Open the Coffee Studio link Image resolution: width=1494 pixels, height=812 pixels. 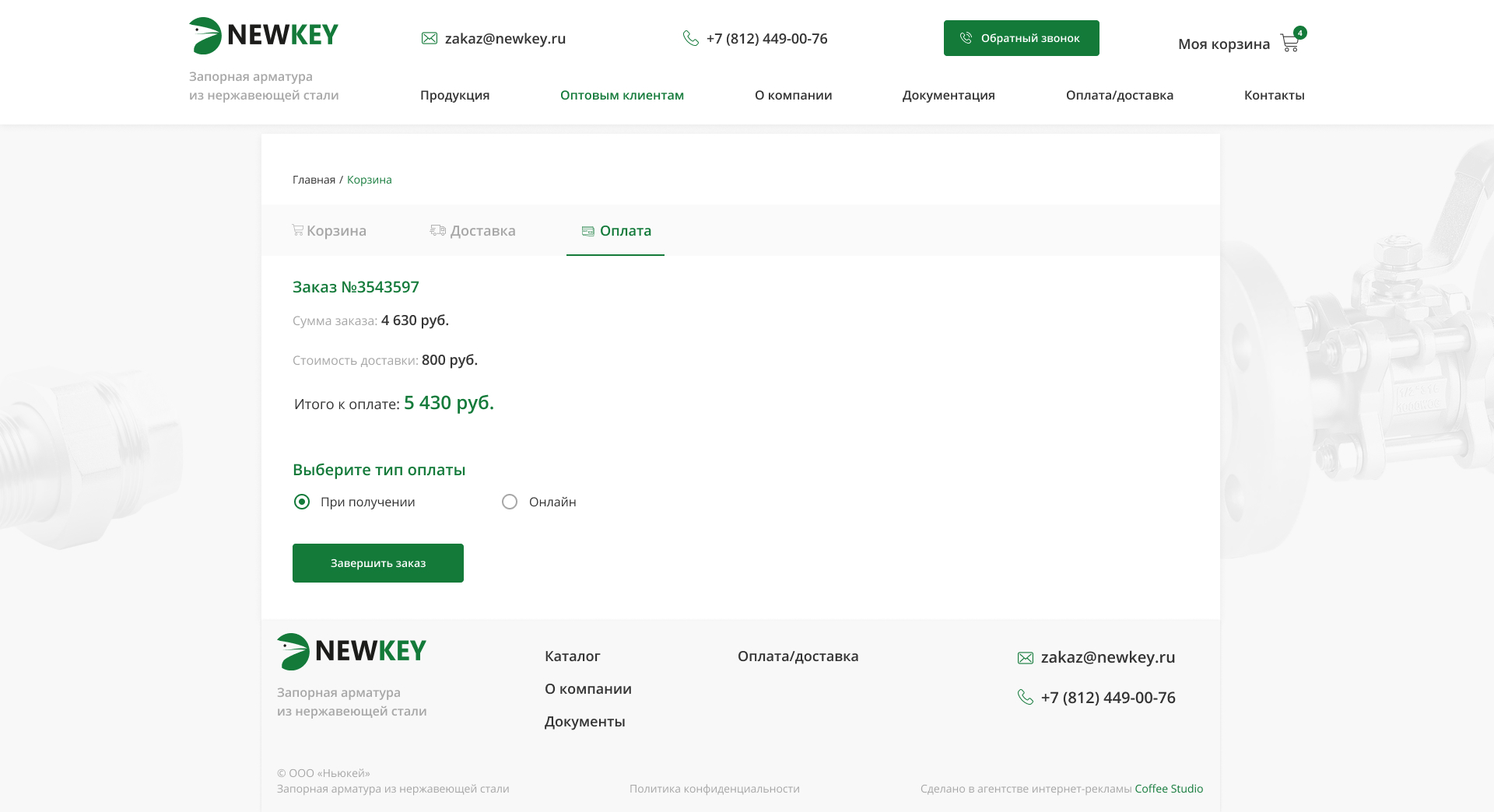1169,789
